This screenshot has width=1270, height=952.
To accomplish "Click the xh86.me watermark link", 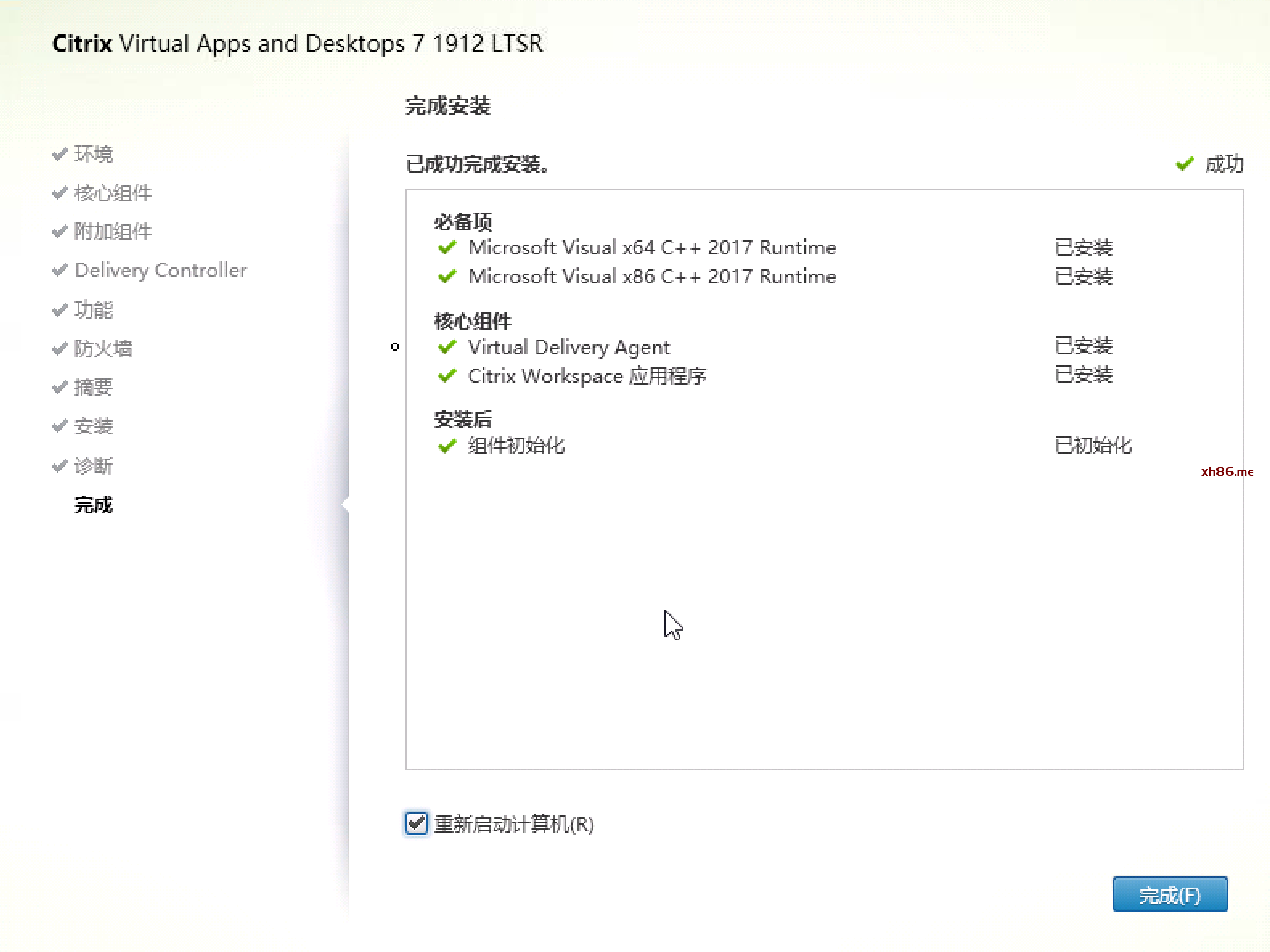I will (x=1227, y=472).
